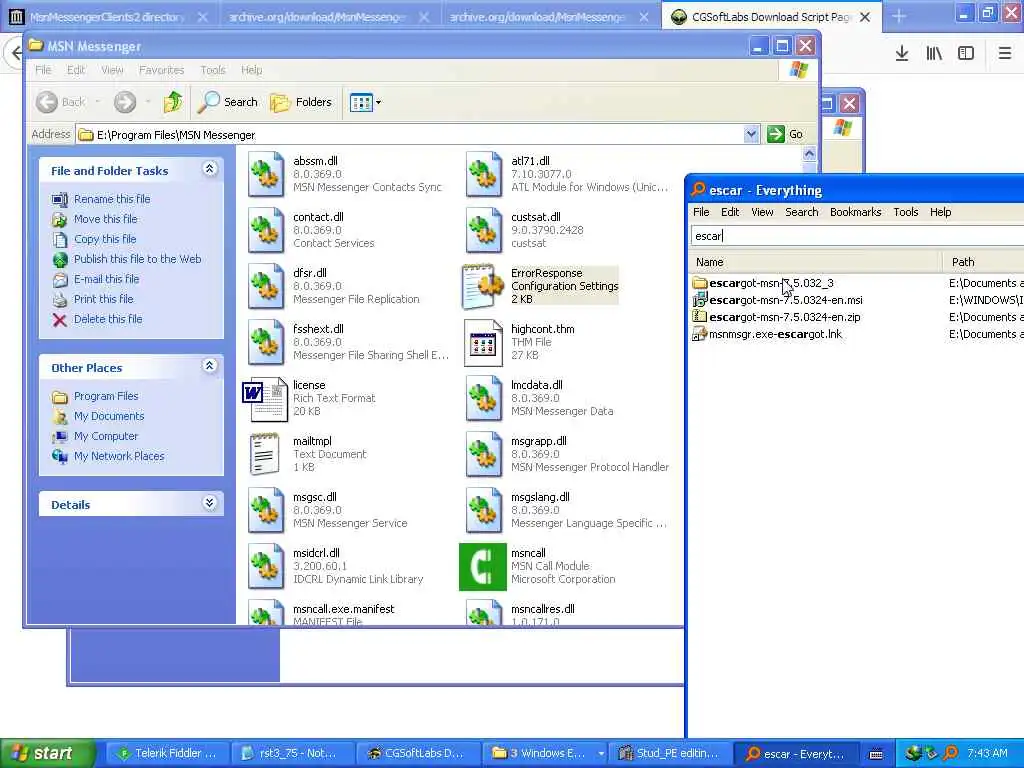The height and width of the screenshot is (768, 1024).
Task: Click the Explorer address field path
Action: click(410, 135)
